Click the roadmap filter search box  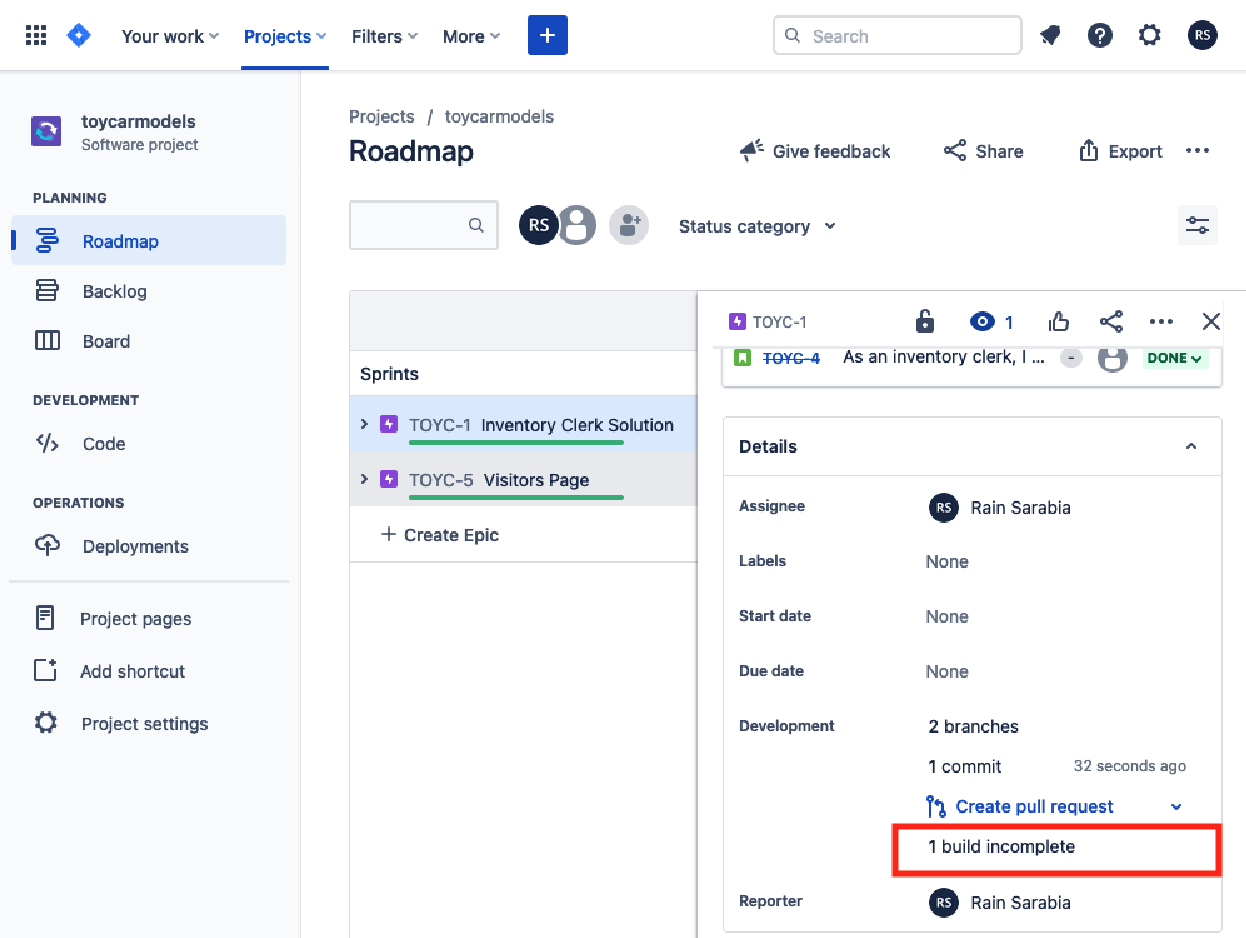[424, 226]
